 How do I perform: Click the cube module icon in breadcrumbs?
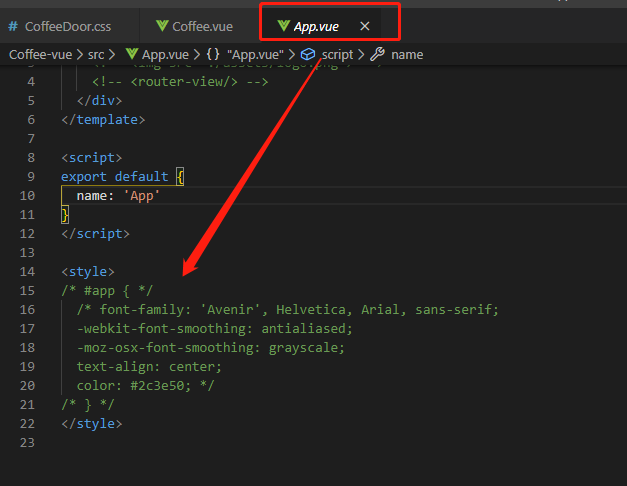pyautogui.click(x=308, y=54)
